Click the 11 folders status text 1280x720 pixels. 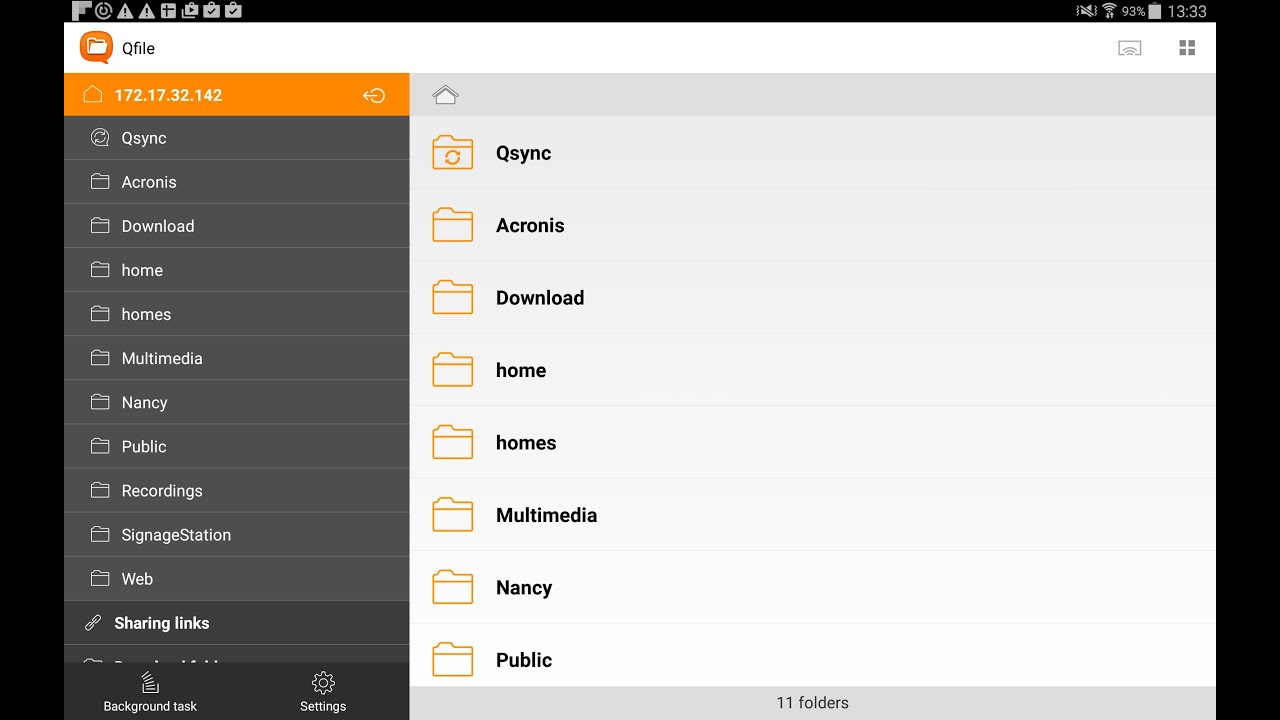point(812,703)
